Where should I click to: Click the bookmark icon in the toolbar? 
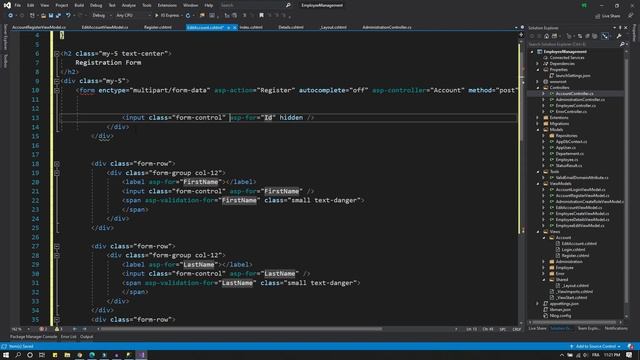(x=261, y=16)
